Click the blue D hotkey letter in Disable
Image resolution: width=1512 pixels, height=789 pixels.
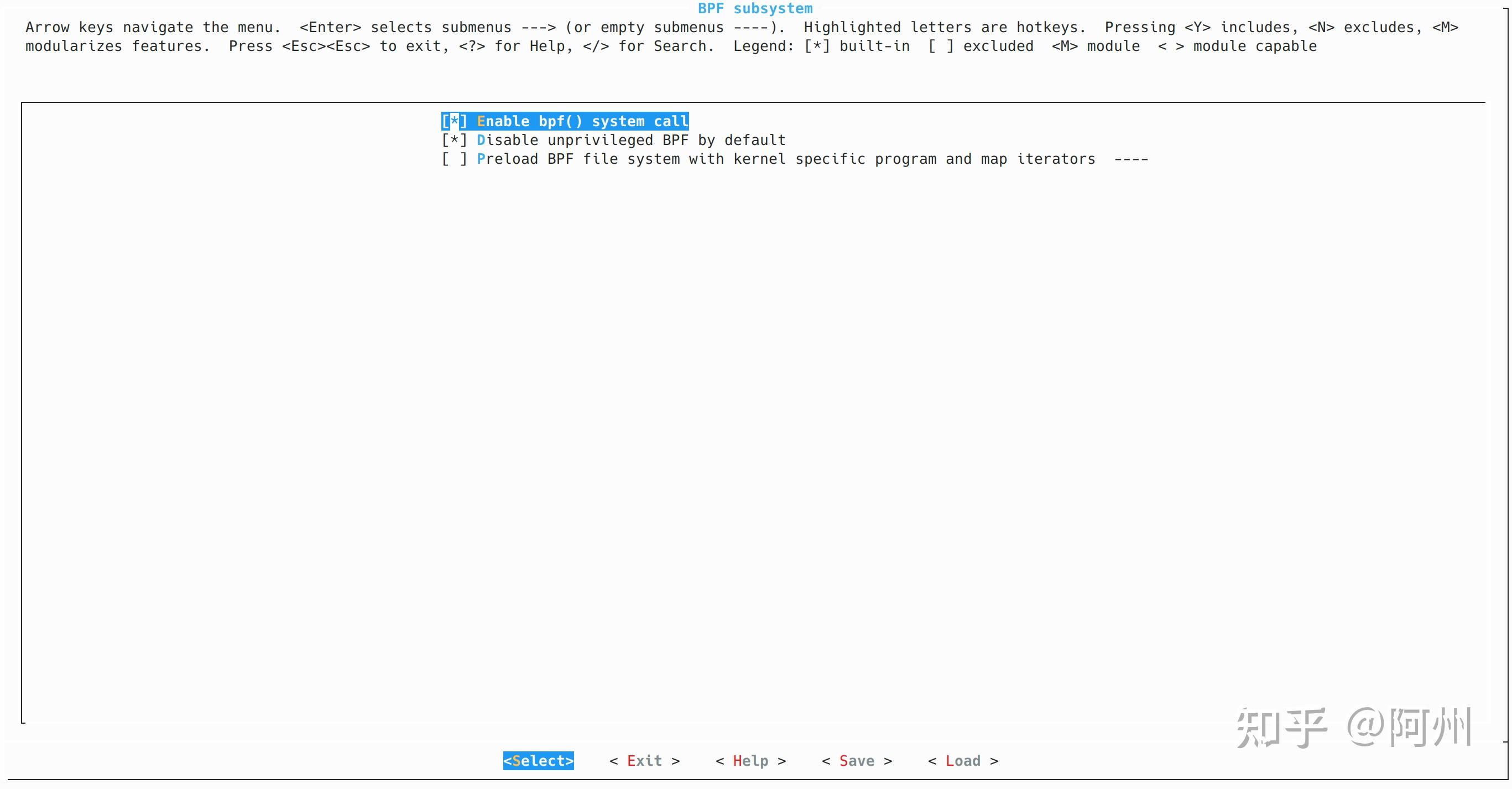[481, 141]
